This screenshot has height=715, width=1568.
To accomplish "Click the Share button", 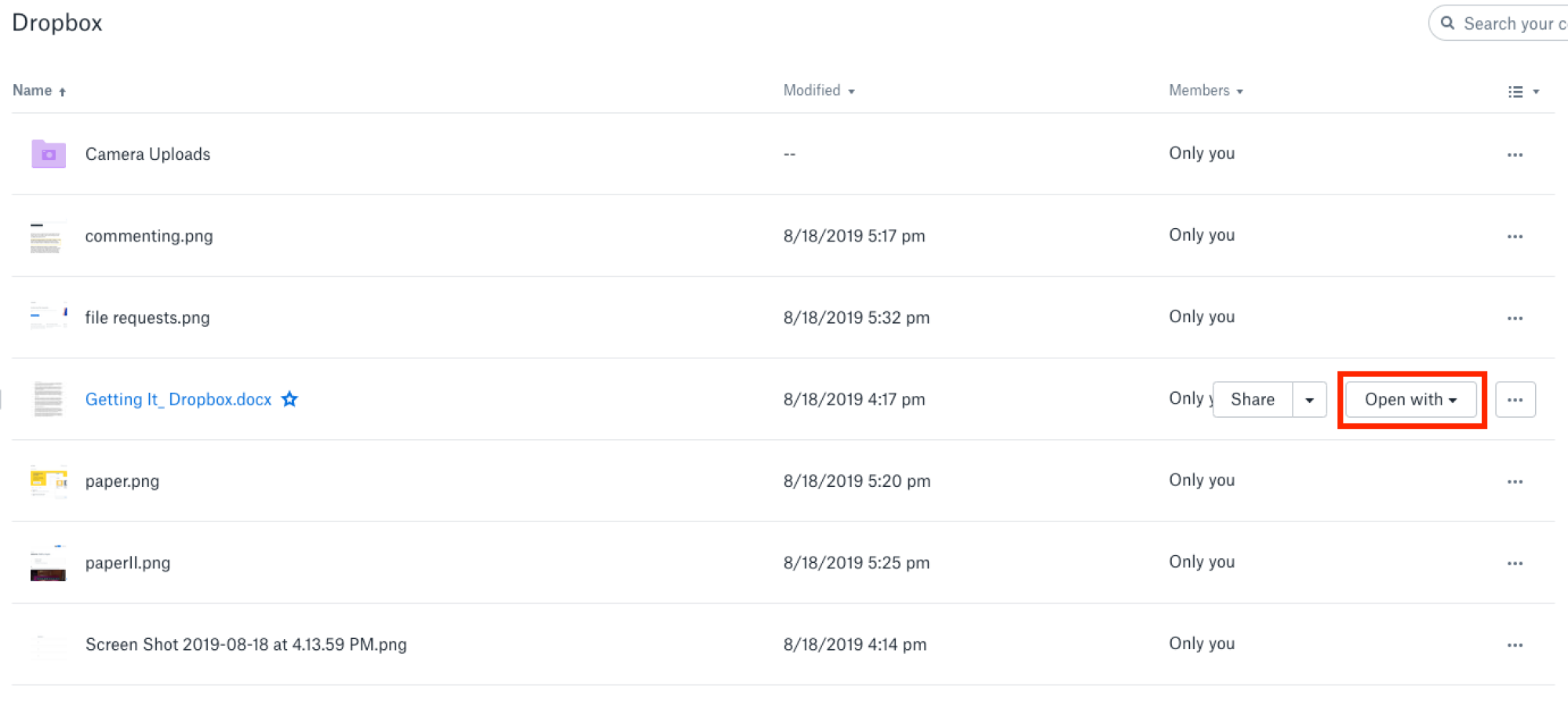I will tap(1253, 400).
